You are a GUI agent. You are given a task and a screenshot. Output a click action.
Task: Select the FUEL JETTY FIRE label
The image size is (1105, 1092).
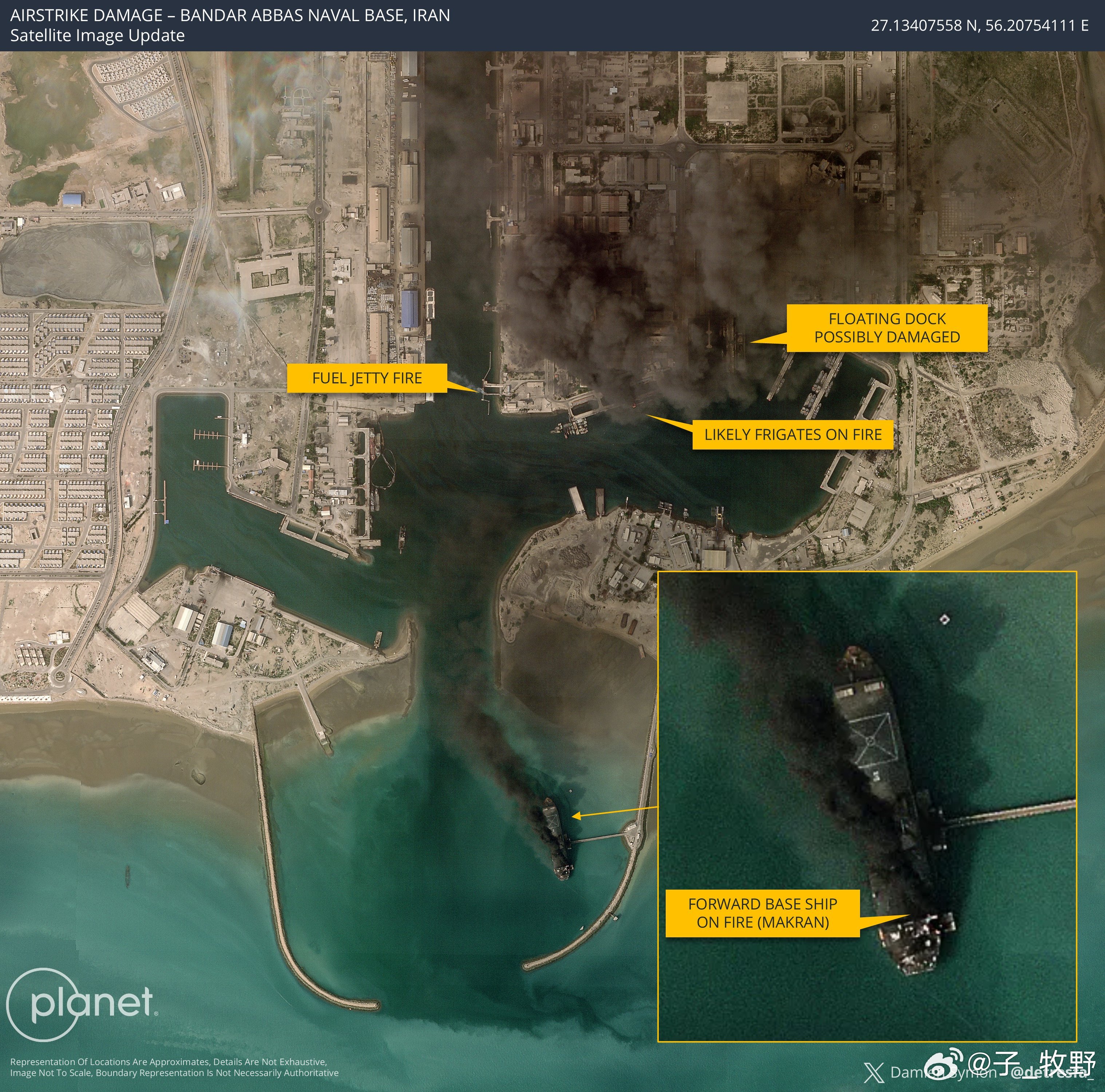(367, 378)
